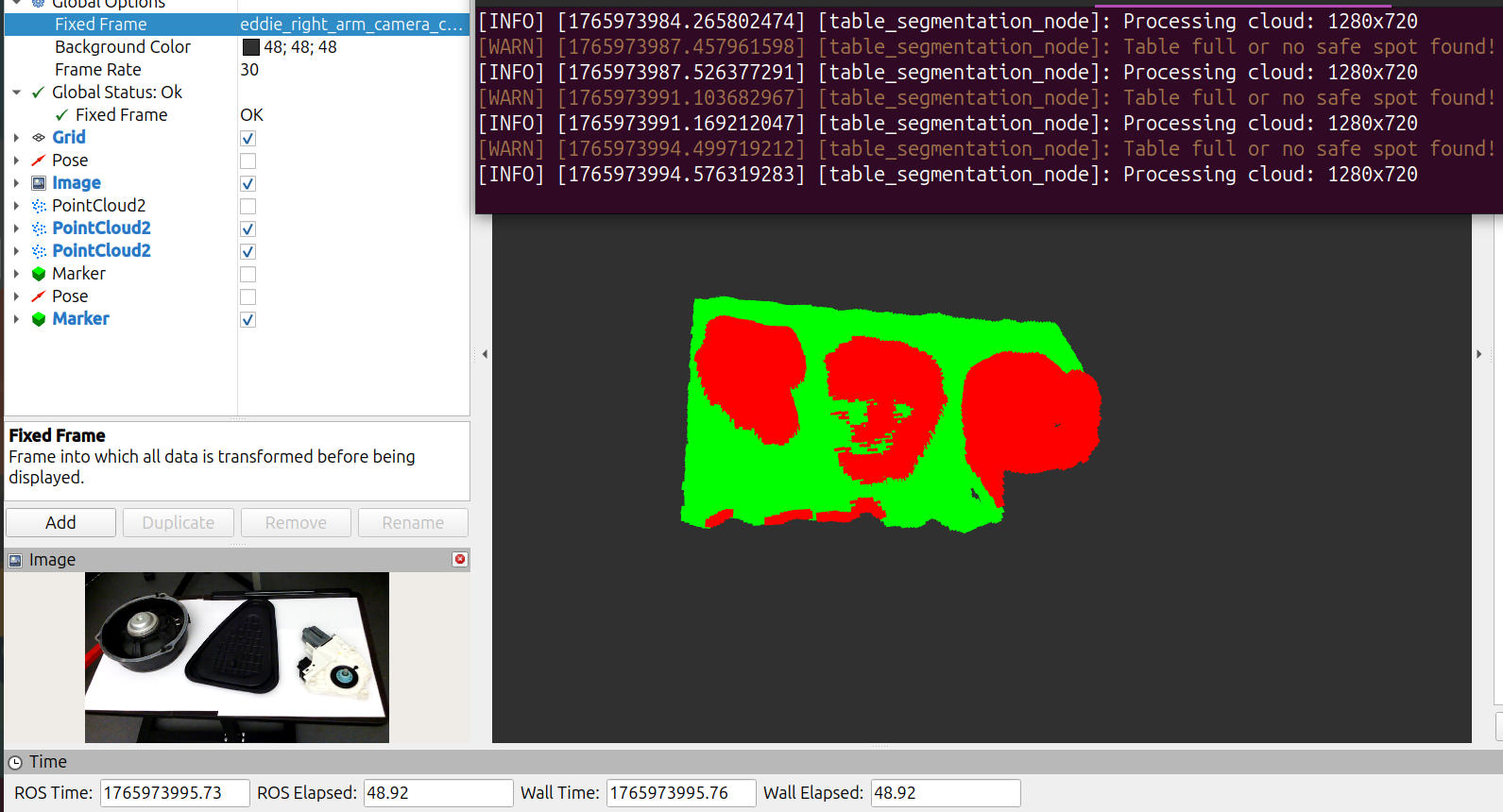
Task: Expand the unchecked PointCloud2 entry
Action: tap(16, 206)
